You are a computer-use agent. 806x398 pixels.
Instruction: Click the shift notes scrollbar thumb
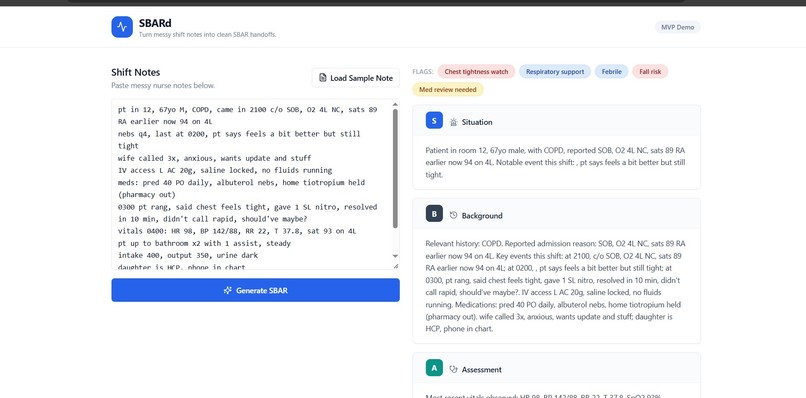click(x=395, y=168)
